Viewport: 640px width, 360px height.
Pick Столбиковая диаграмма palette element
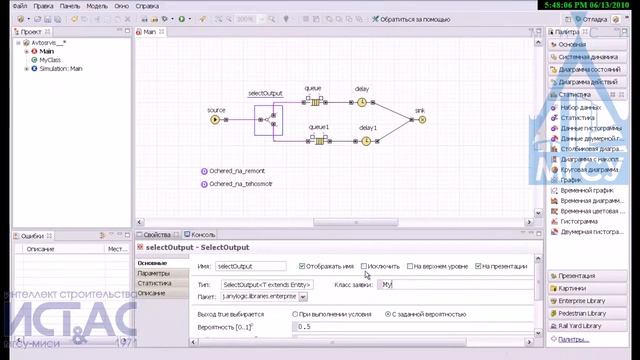coord(587,149)
